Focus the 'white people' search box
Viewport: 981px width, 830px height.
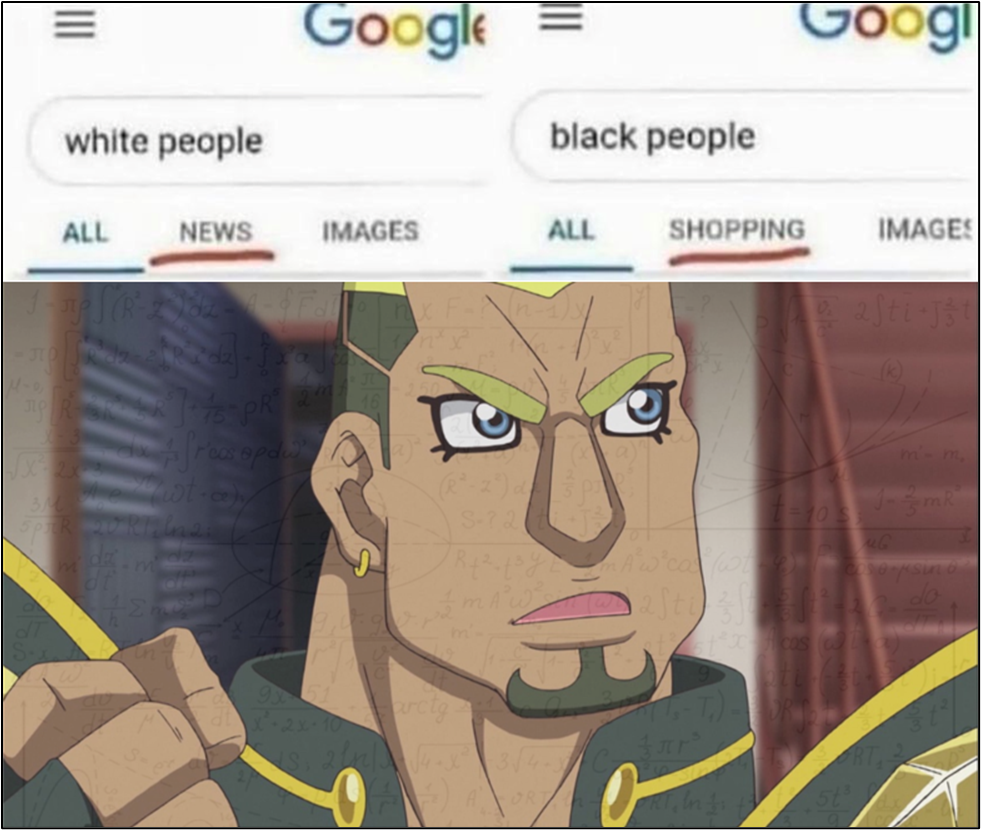[257, 141]
